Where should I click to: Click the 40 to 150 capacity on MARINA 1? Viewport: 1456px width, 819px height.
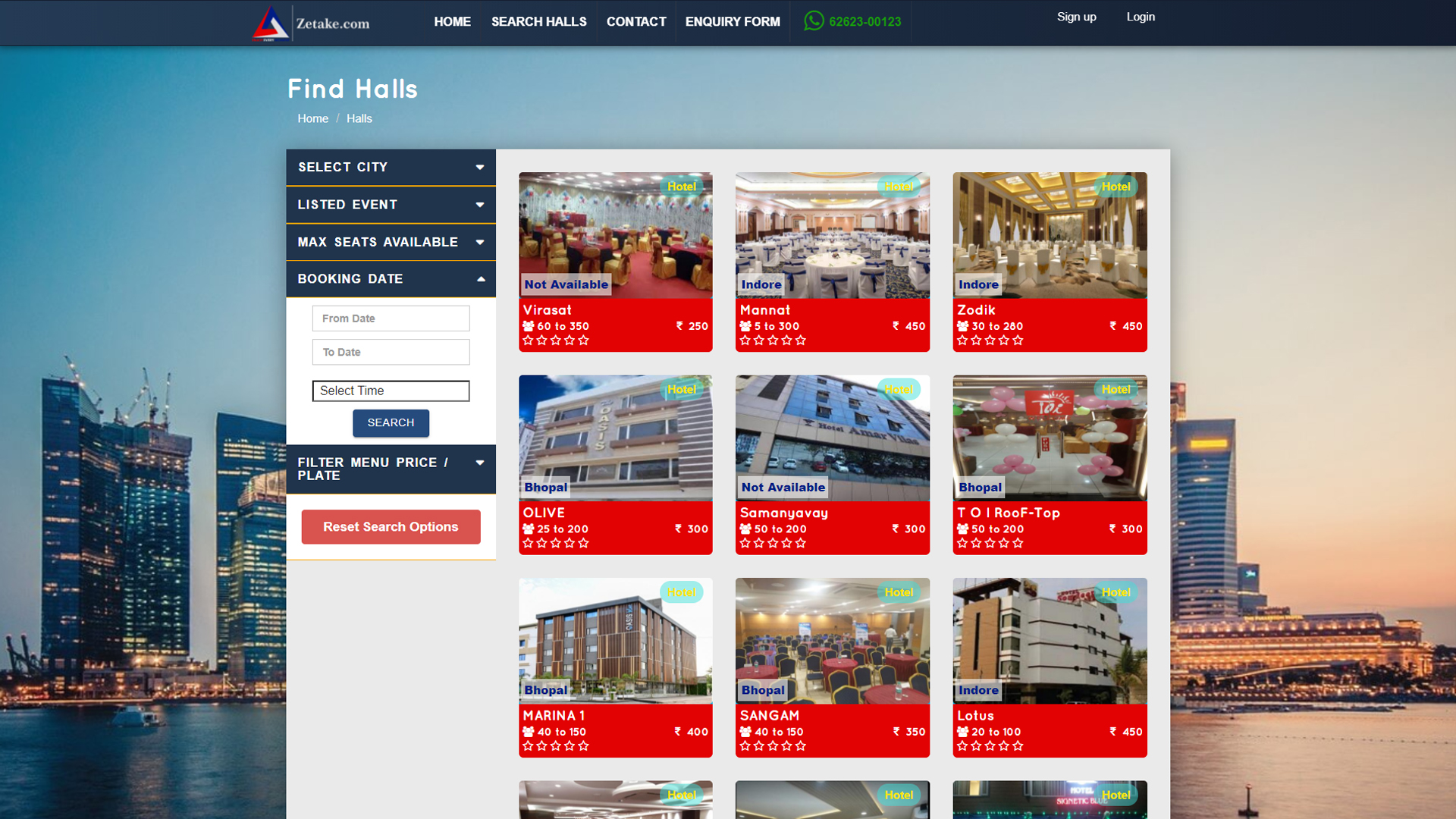pyautogui.click(x=561, y=732)
